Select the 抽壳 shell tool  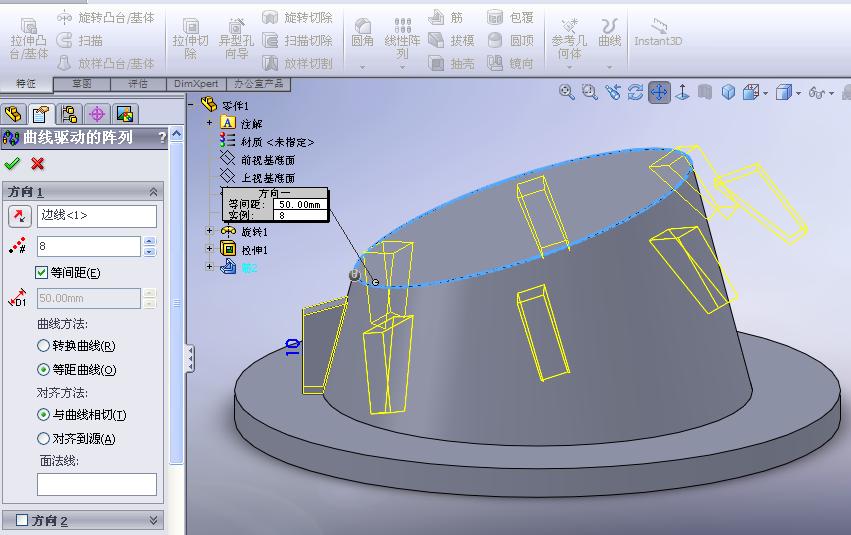pyautogui.click(x=451, y=63)
